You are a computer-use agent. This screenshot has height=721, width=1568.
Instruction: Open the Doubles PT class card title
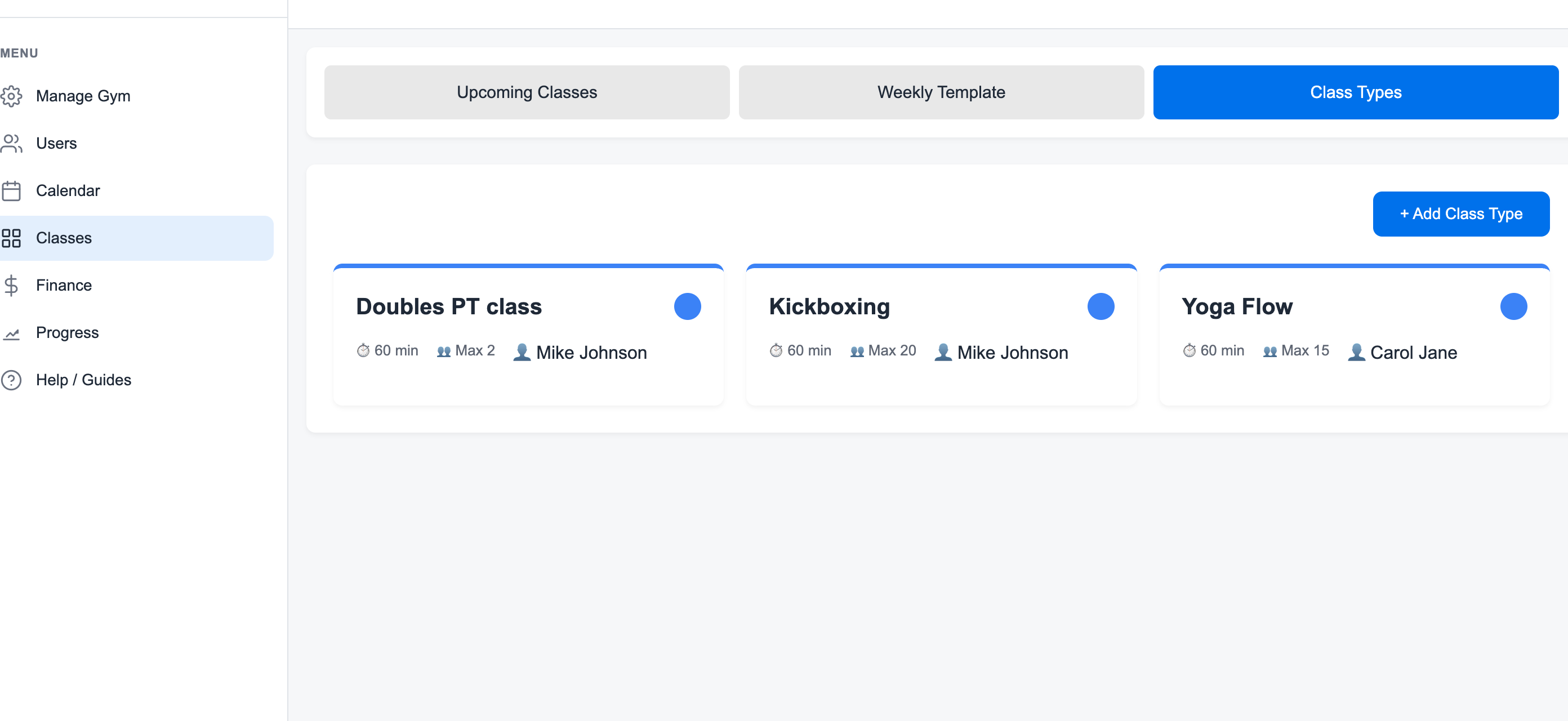pyautogui.click(x=449, y=306)
